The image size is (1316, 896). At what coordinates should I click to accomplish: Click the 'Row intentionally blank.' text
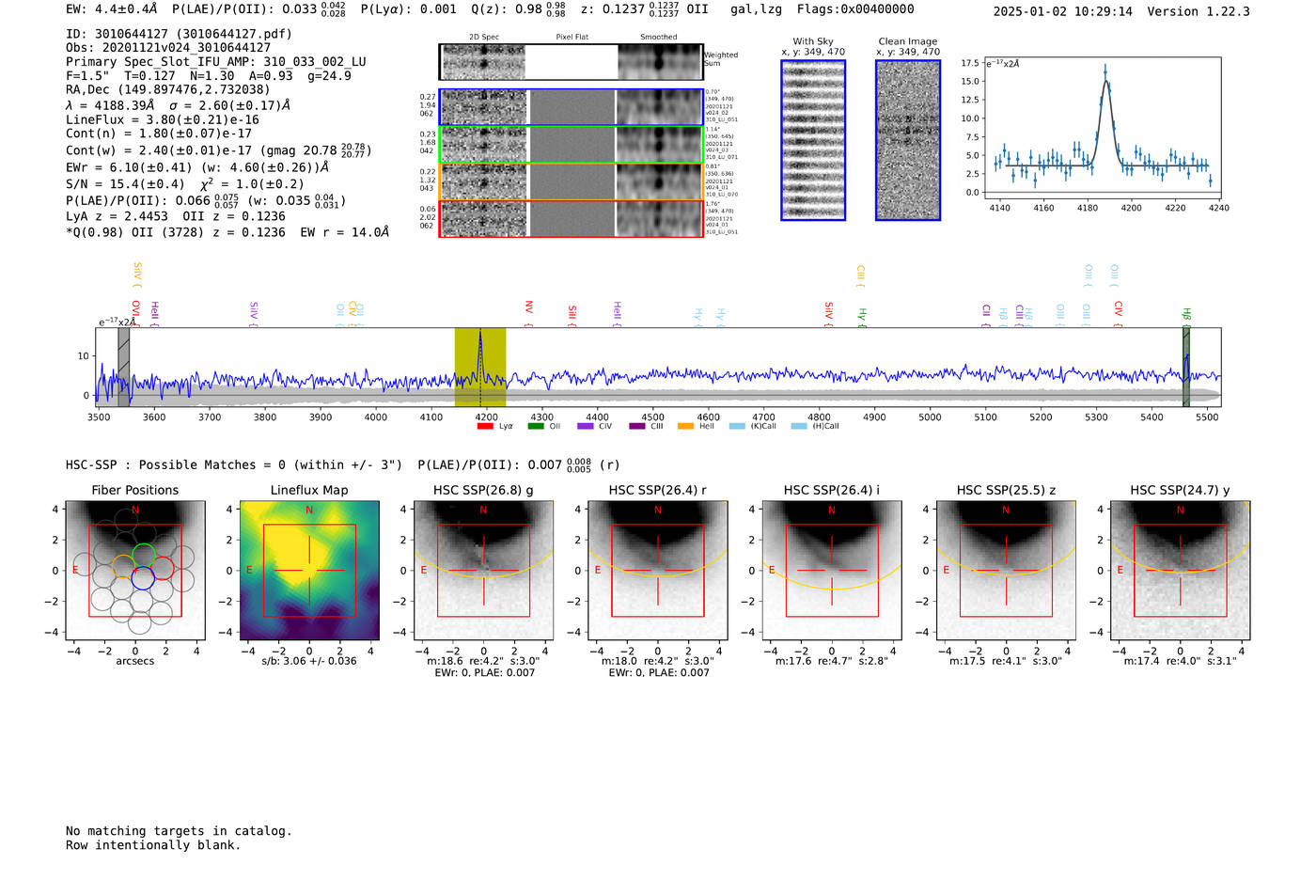coord(153,845)
